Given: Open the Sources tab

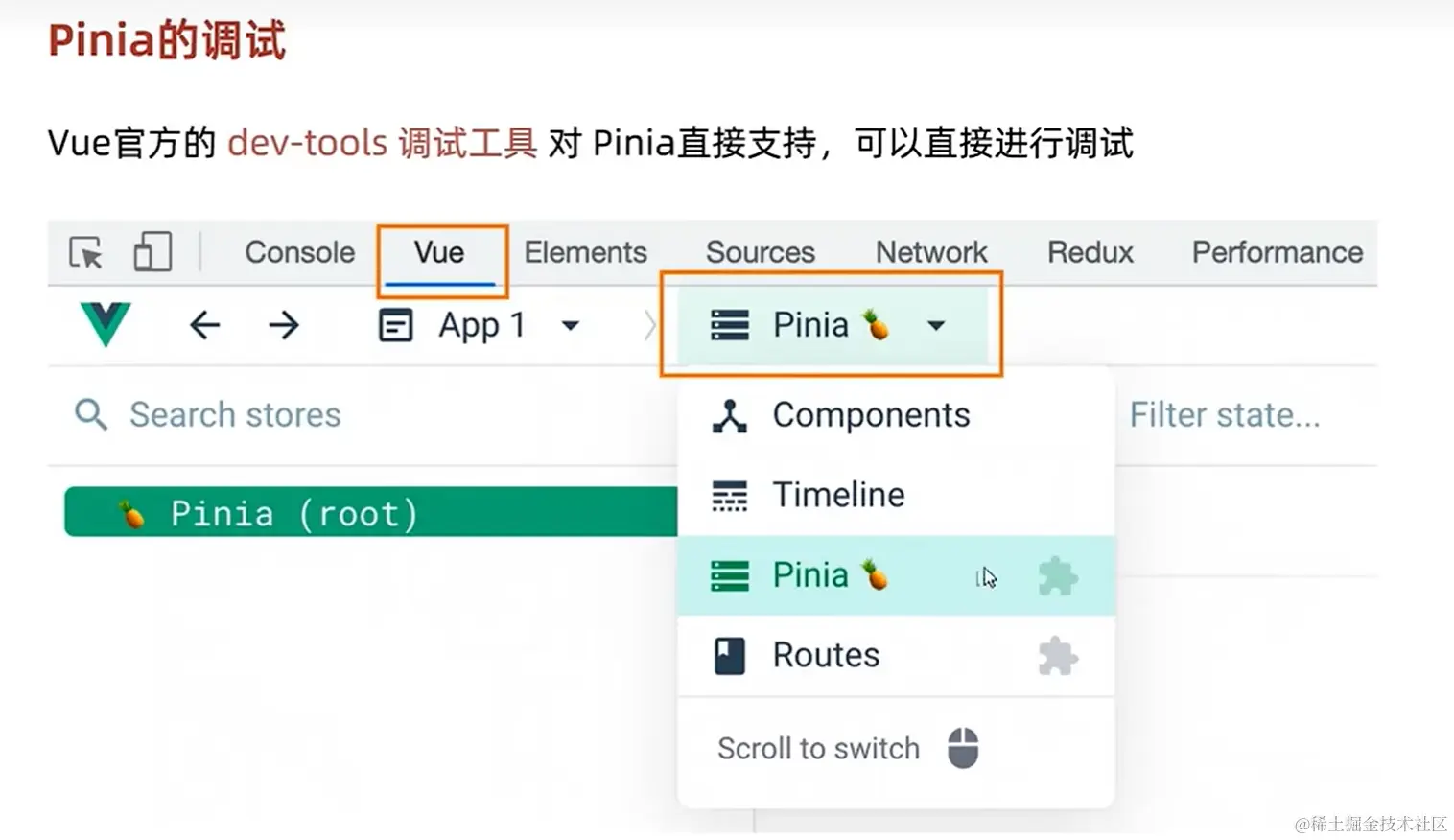Looking at the screenshot, I should [x=761, y=252].
